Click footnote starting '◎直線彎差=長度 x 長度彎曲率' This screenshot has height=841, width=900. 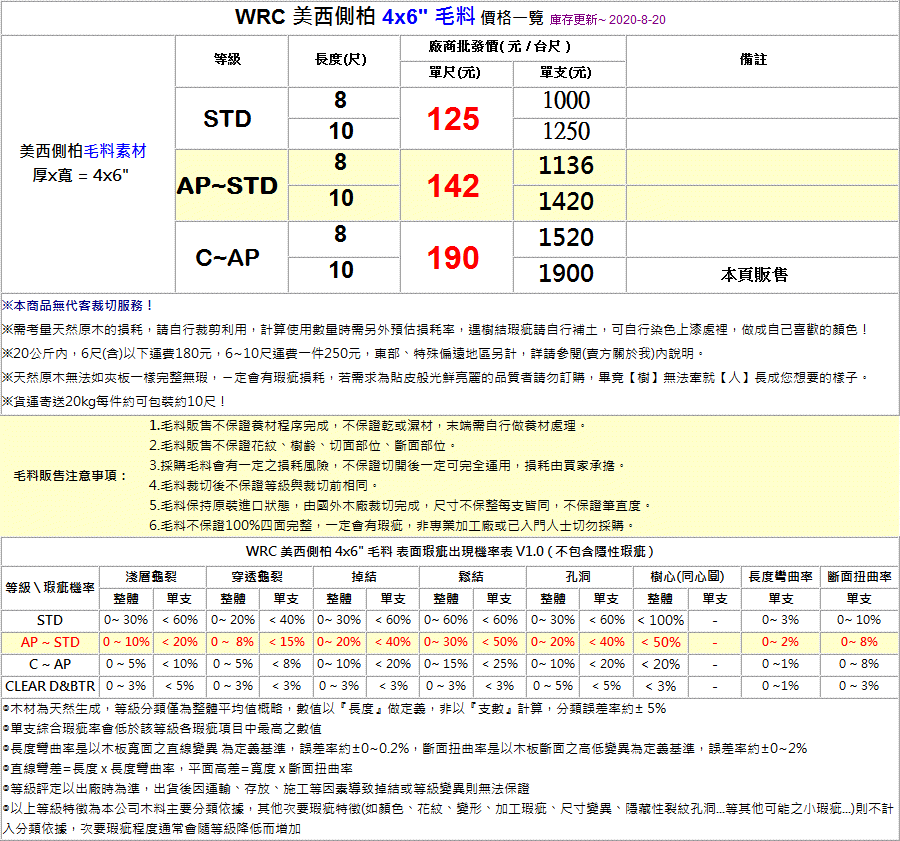click(x=177, y=769)
